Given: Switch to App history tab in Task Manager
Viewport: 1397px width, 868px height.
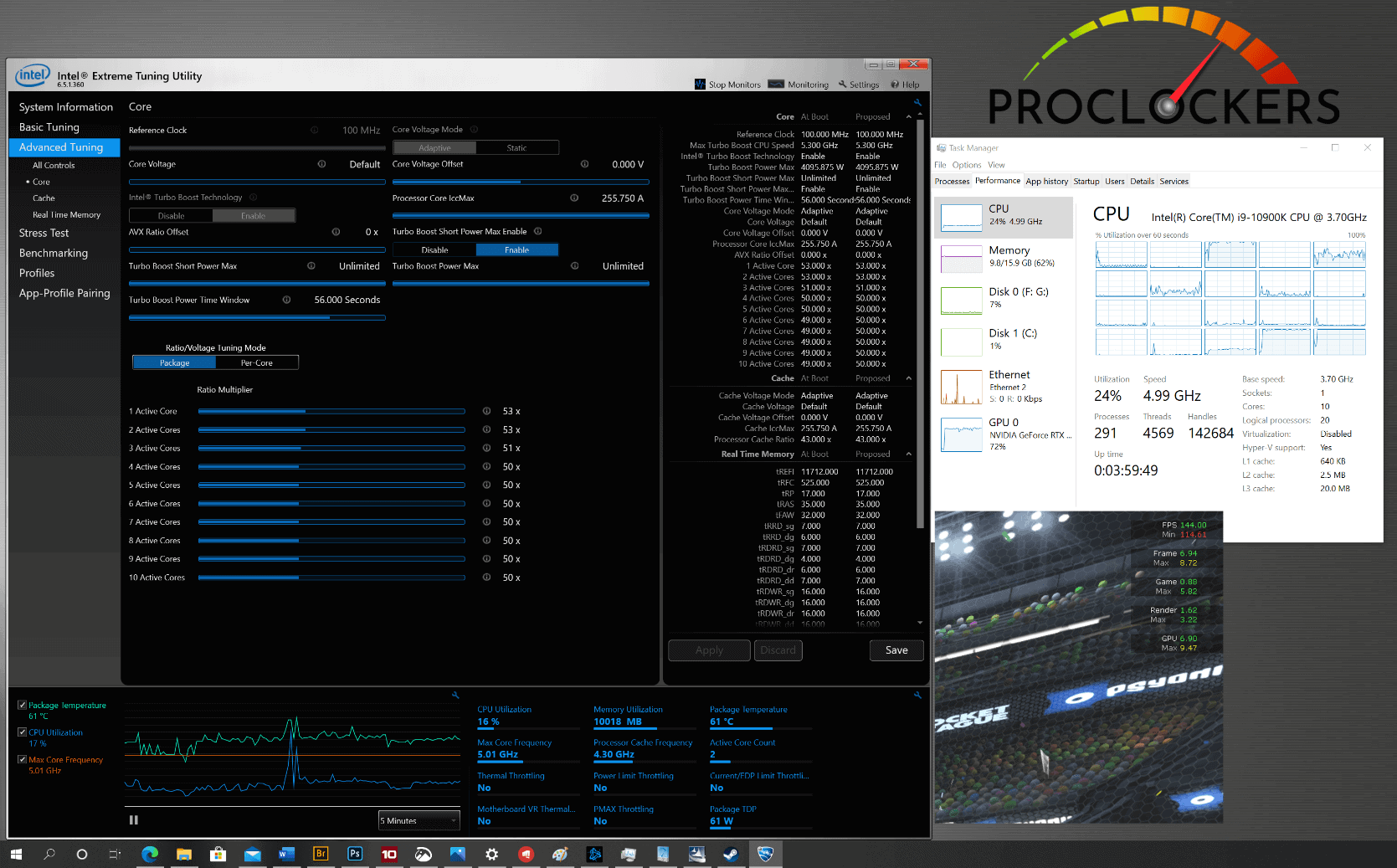Looking at the screenshot, I should pyautogui.click(x=1047, y=182).
